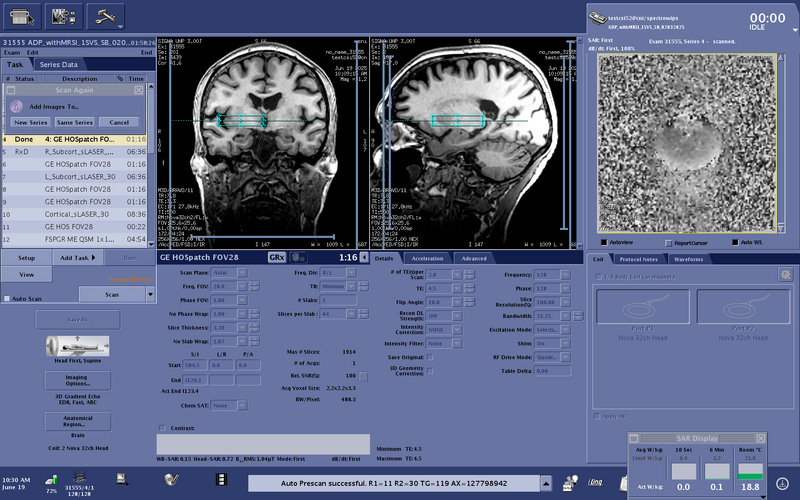Open the Recon DL Strength dropdown
The image size is (800, 500).
click(457, 316)
